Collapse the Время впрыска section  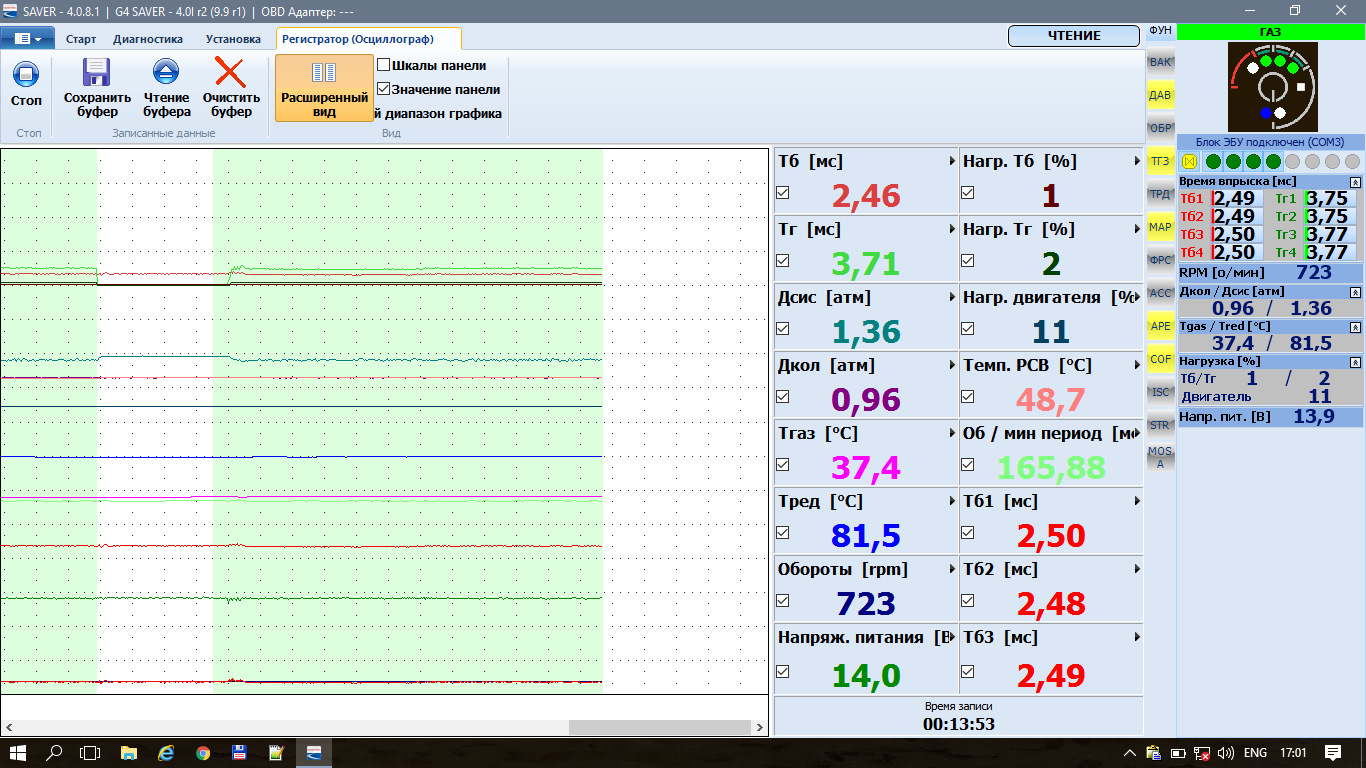tap(1355, 182)
